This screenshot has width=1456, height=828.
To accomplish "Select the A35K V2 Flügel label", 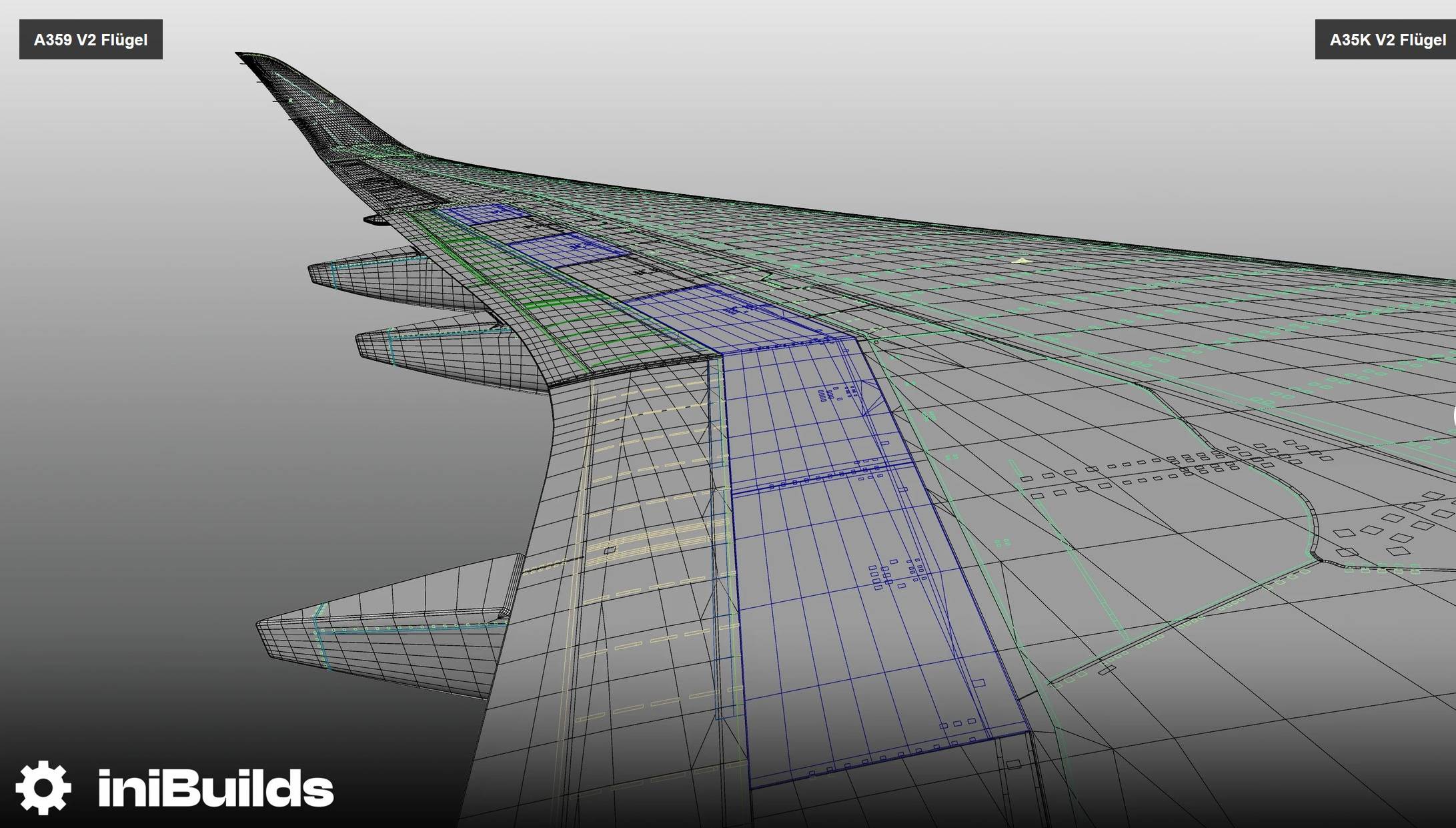I will [x=1385, y=40].
